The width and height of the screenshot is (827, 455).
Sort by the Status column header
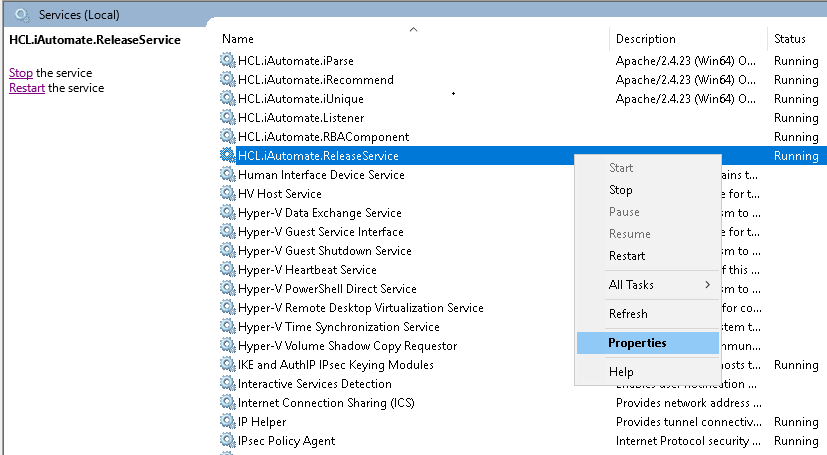click(x=790, y=39)
